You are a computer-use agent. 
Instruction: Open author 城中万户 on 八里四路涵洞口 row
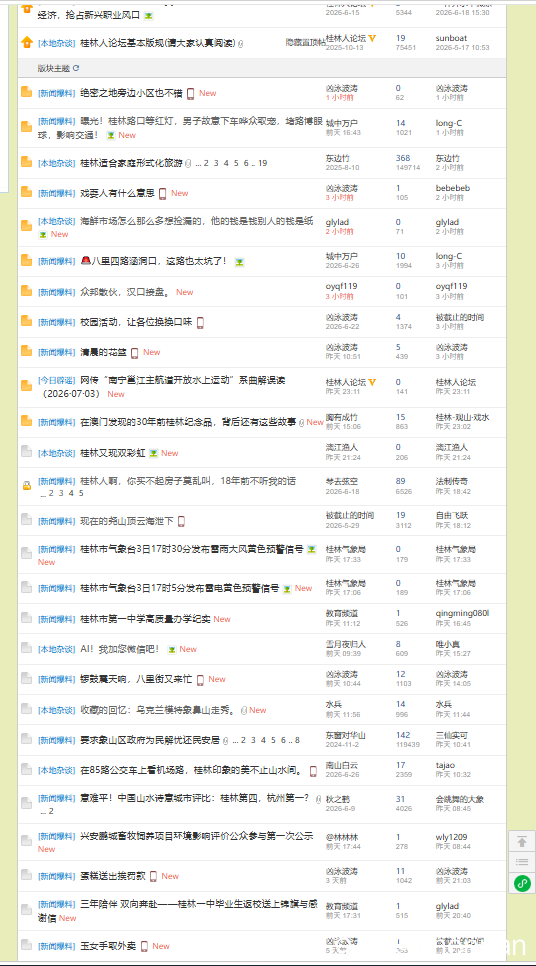coord(341,256)
